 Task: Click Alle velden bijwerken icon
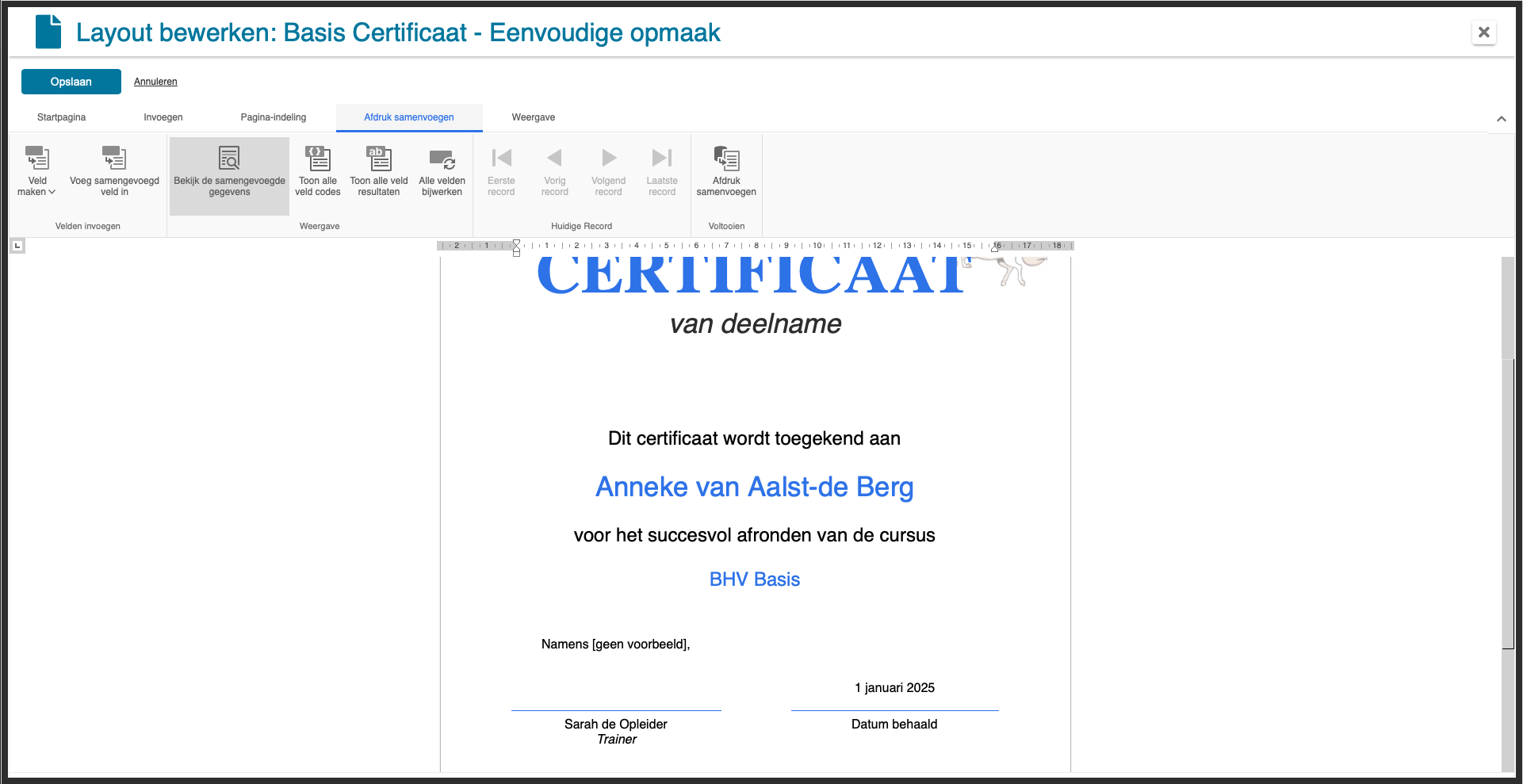[442, 159]
